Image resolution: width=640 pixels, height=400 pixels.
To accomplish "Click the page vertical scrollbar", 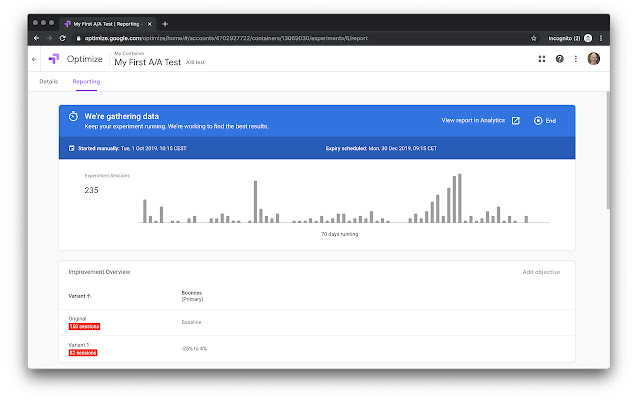I will point(608,151).
